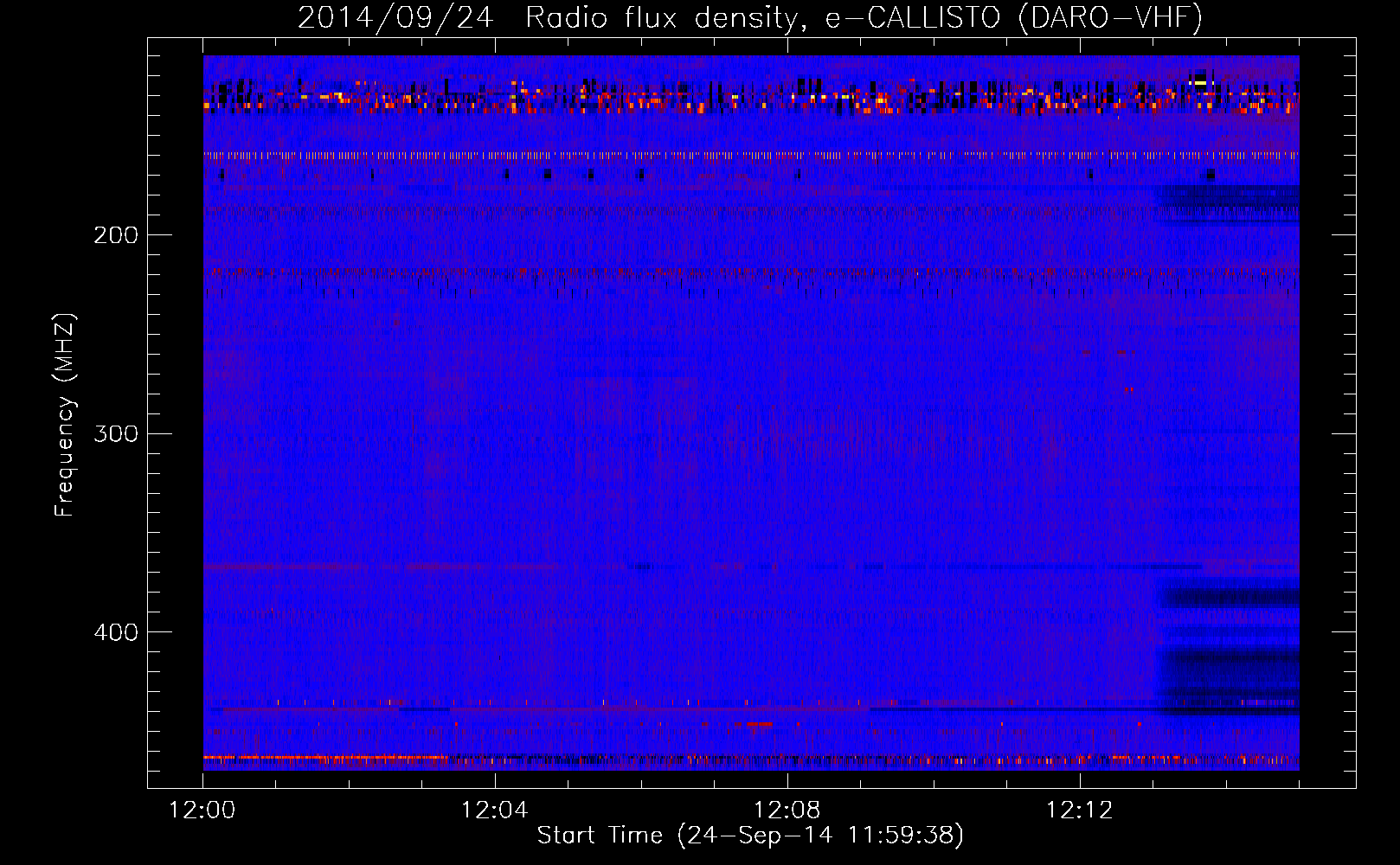This screenshot has width=1400, height=865.
Task: Click the 300 frequency tick label
Action: click(115, 433)
